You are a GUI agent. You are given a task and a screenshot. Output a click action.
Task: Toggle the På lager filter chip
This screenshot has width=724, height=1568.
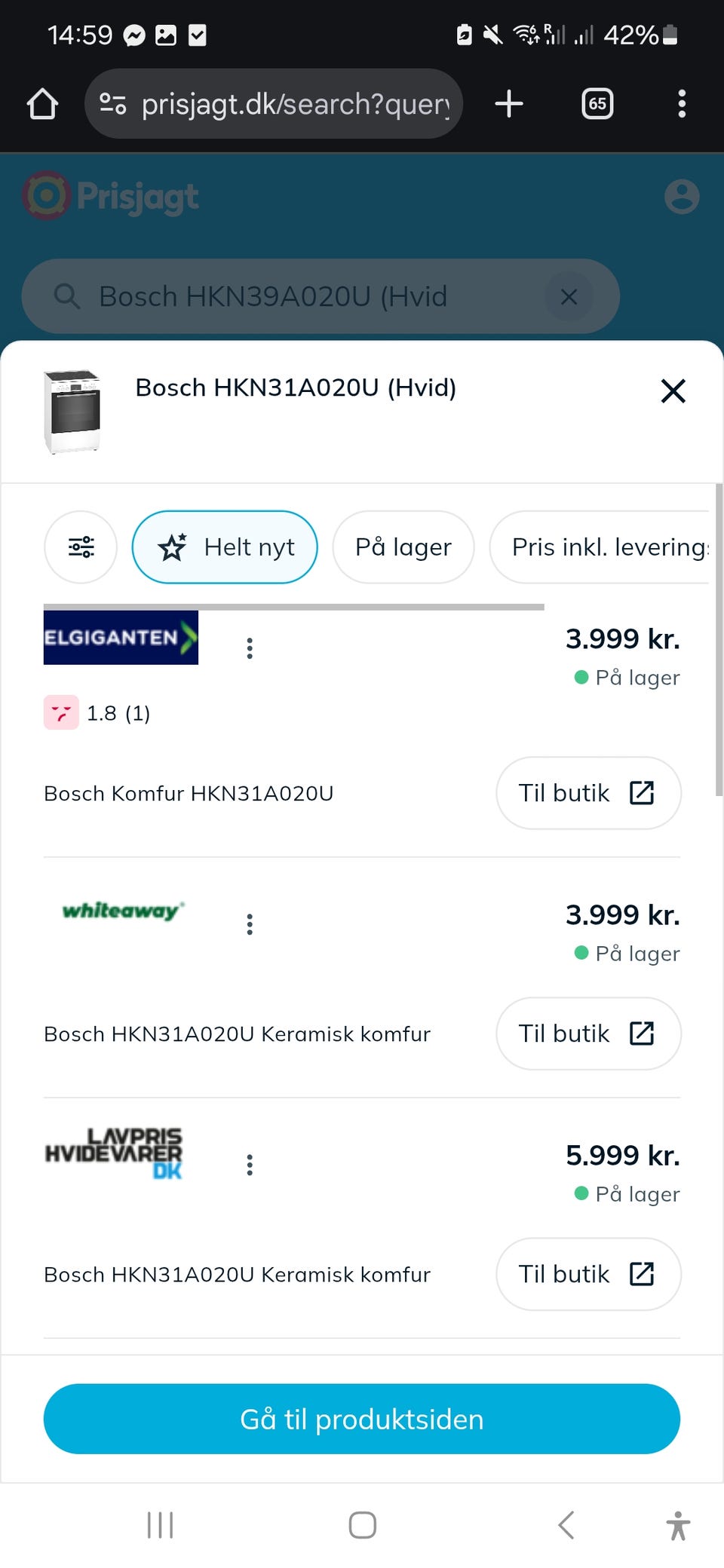coord(403,547)
